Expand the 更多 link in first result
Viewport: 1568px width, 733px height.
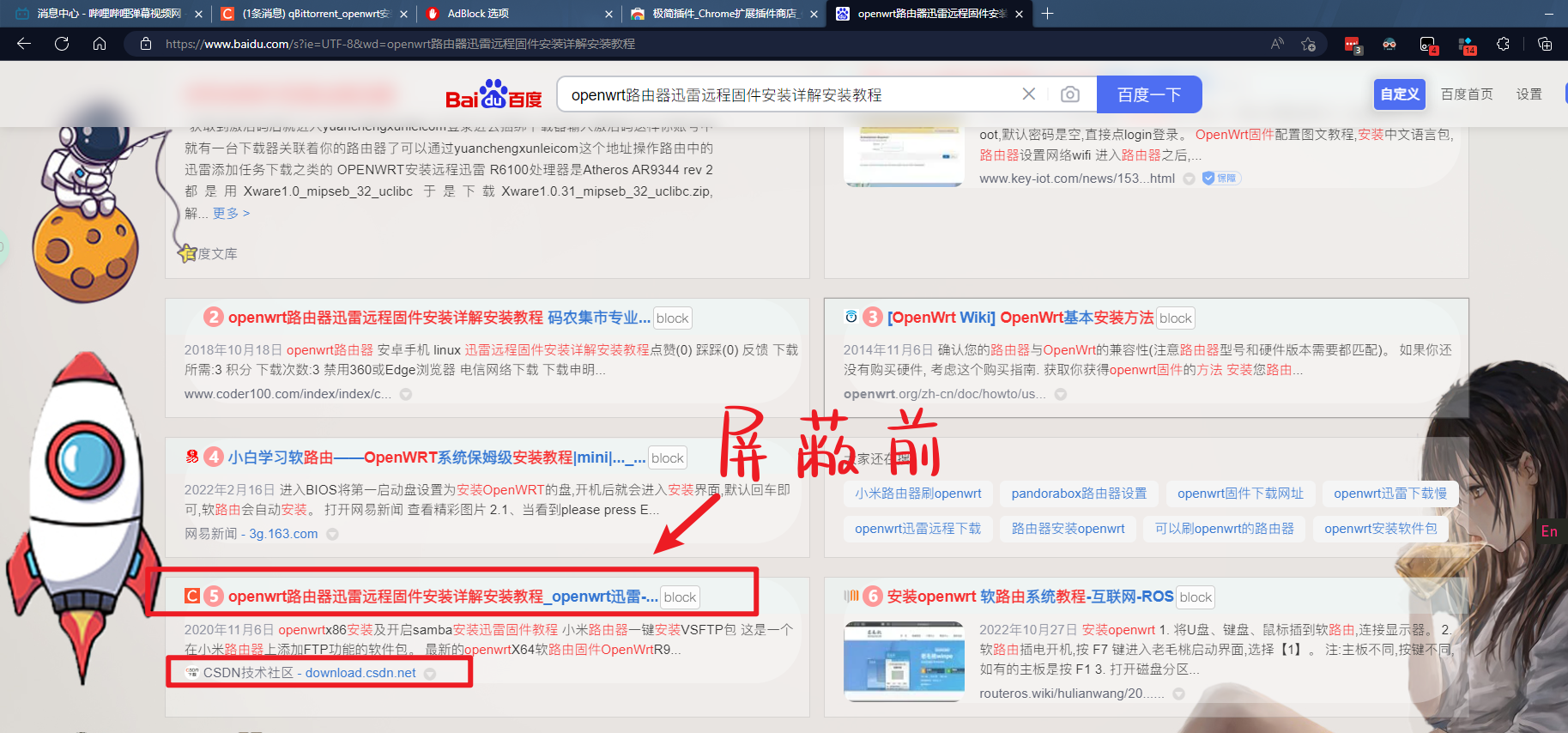tap(231, 213)
